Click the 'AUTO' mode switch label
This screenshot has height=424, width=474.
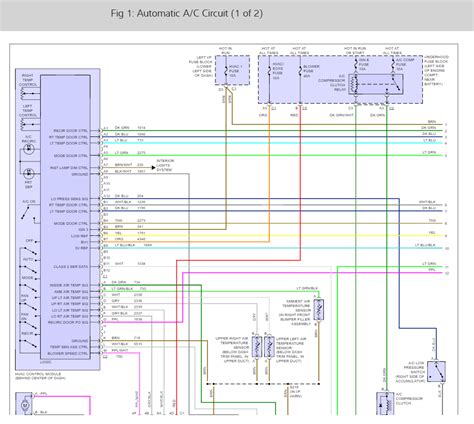tap(28, 259)
